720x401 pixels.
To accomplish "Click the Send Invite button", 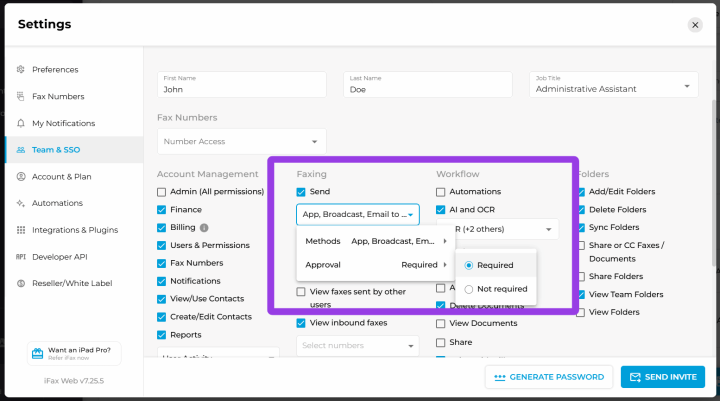I will [x=662, y=377].
